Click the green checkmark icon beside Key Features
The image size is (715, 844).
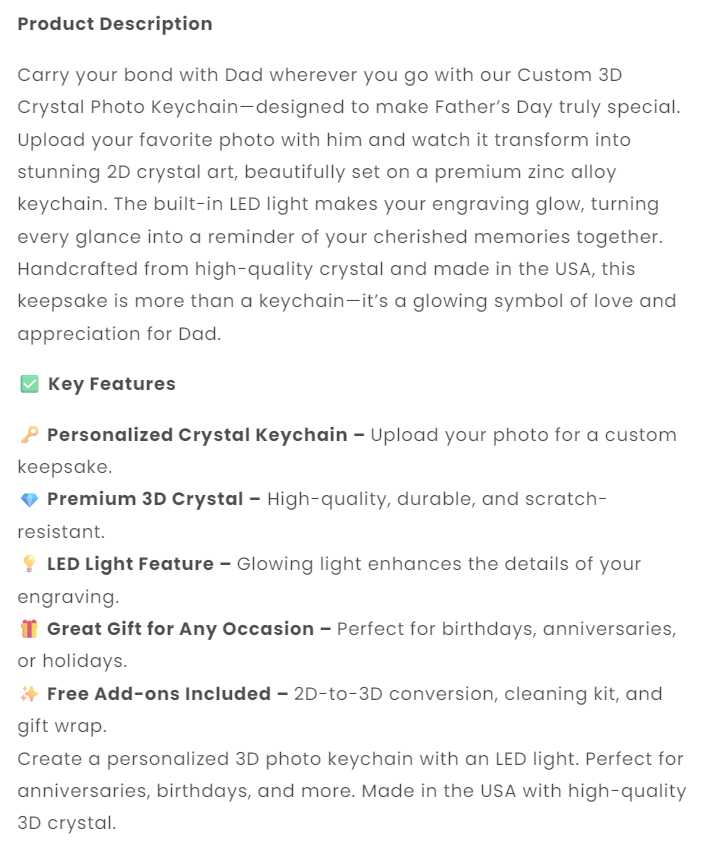tap(29, 384)
